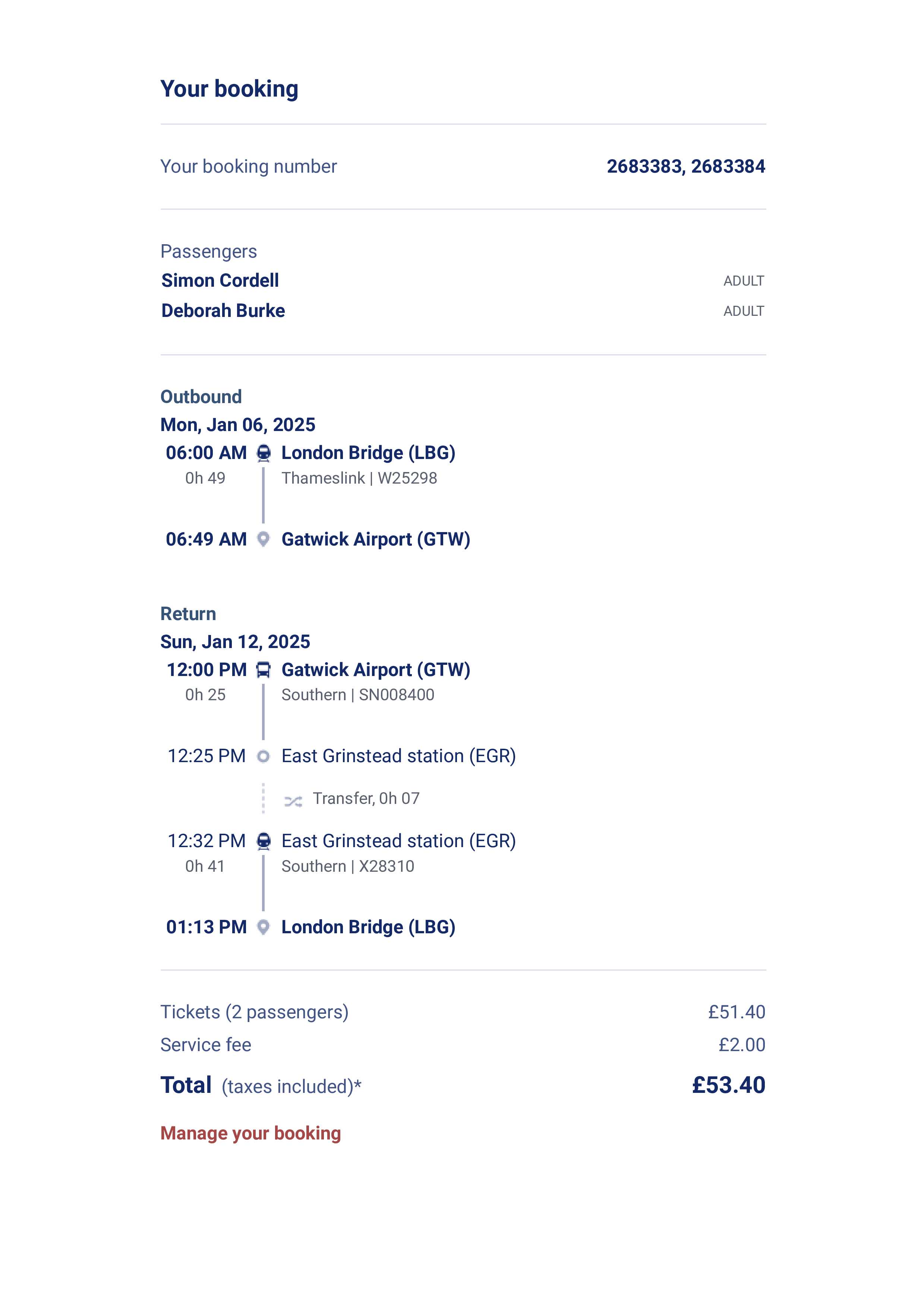Click the bus icon at 12:00 PM departure

click(263, 670)
